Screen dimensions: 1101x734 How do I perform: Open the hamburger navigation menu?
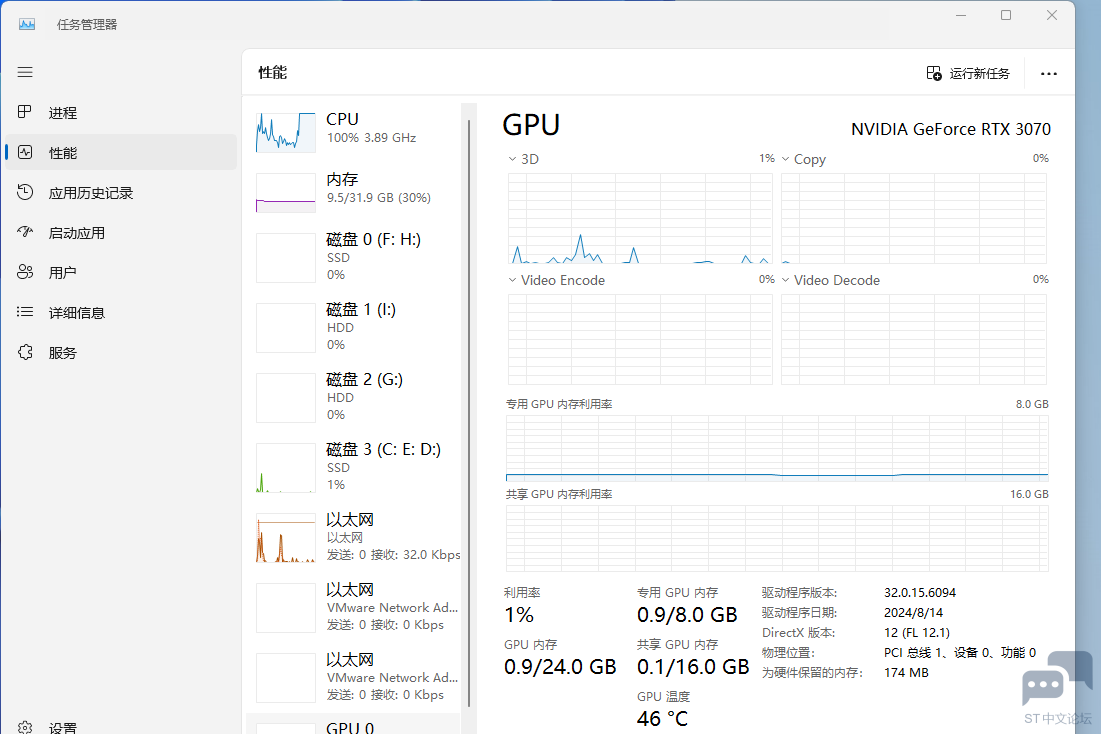click(x=25, y=72)
